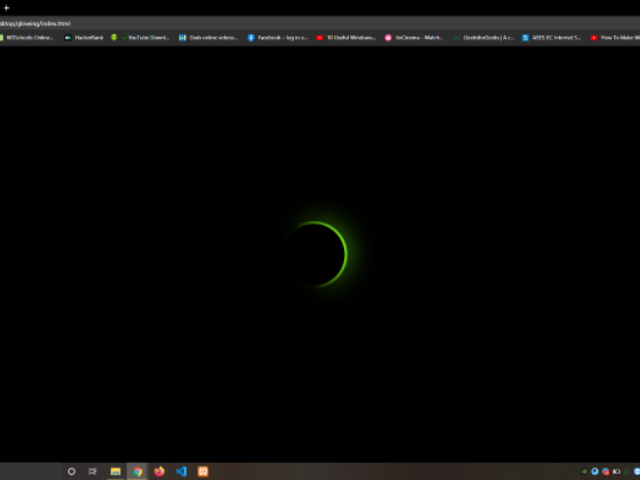Switch to Google Chrome on taskbar
The width and height of the screenshot is (640, 480).
coord(138,471)
